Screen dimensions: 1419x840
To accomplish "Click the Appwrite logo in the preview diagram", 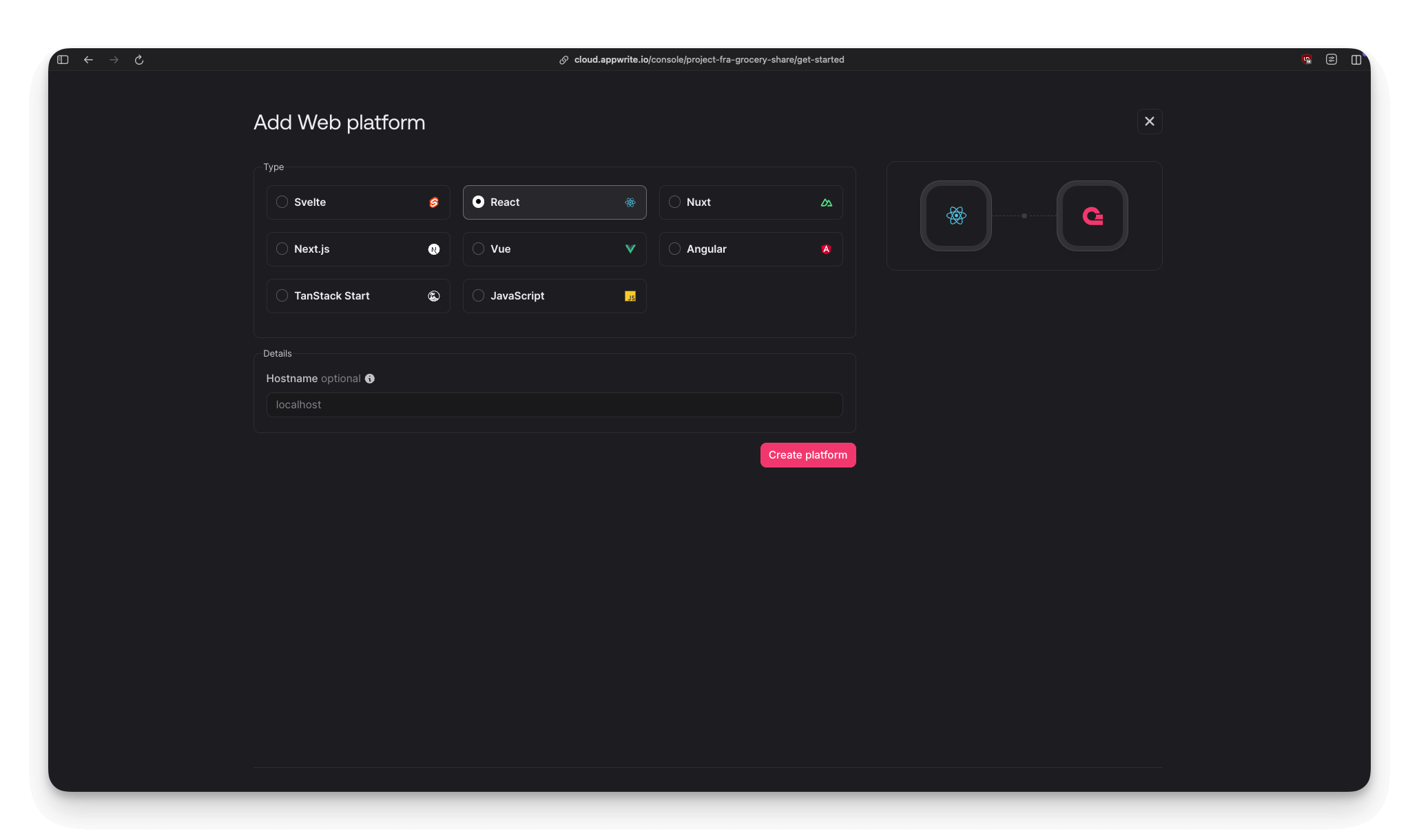I will 1092,216.
